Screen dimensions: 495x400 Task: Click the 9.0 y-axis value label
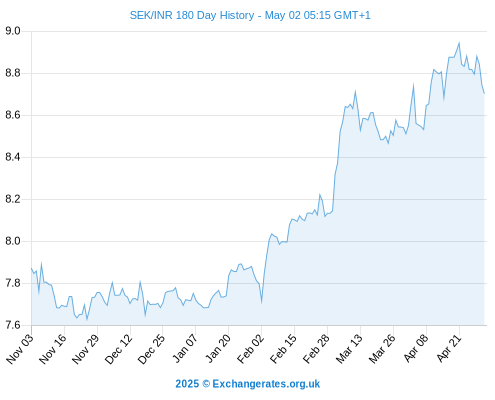tap(13, 31)
